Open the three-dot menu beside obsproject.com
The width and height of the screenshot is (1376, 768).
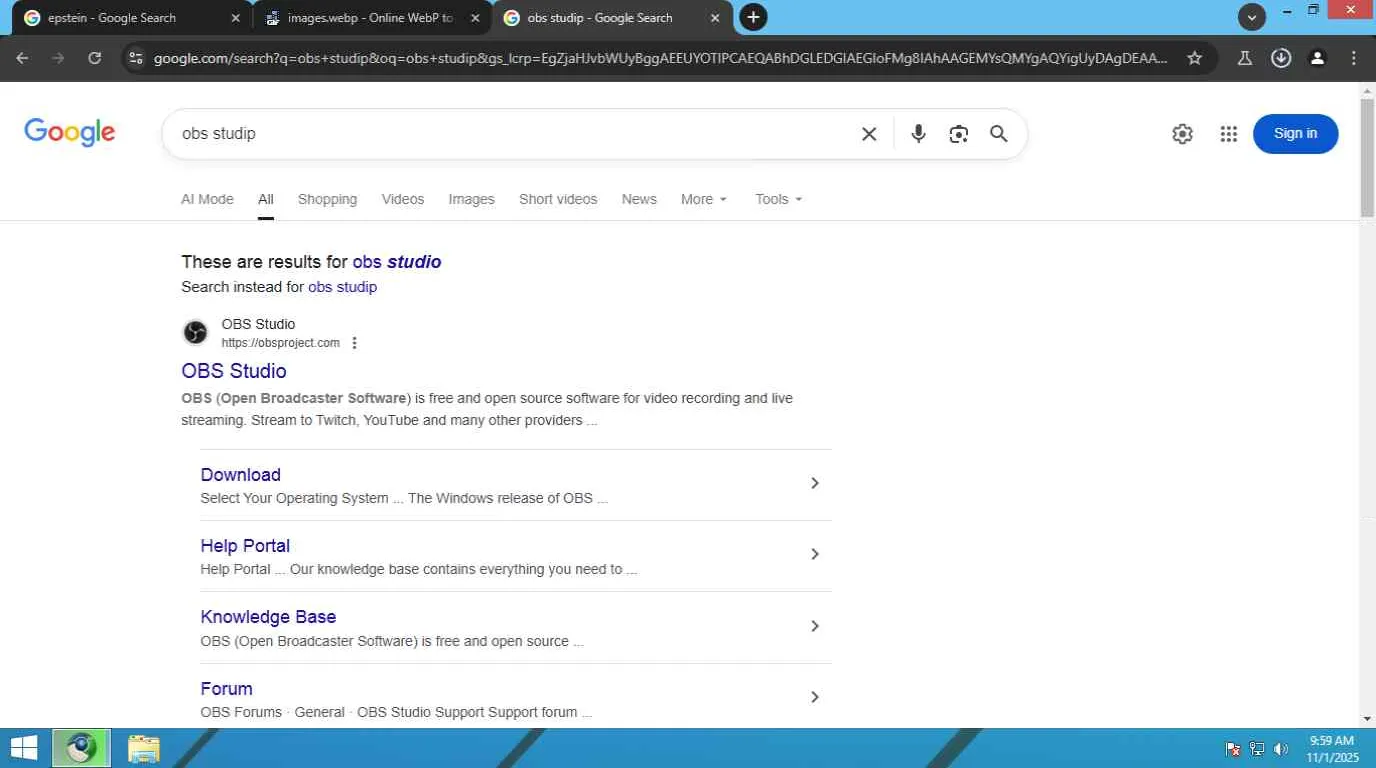coord(354,343)
